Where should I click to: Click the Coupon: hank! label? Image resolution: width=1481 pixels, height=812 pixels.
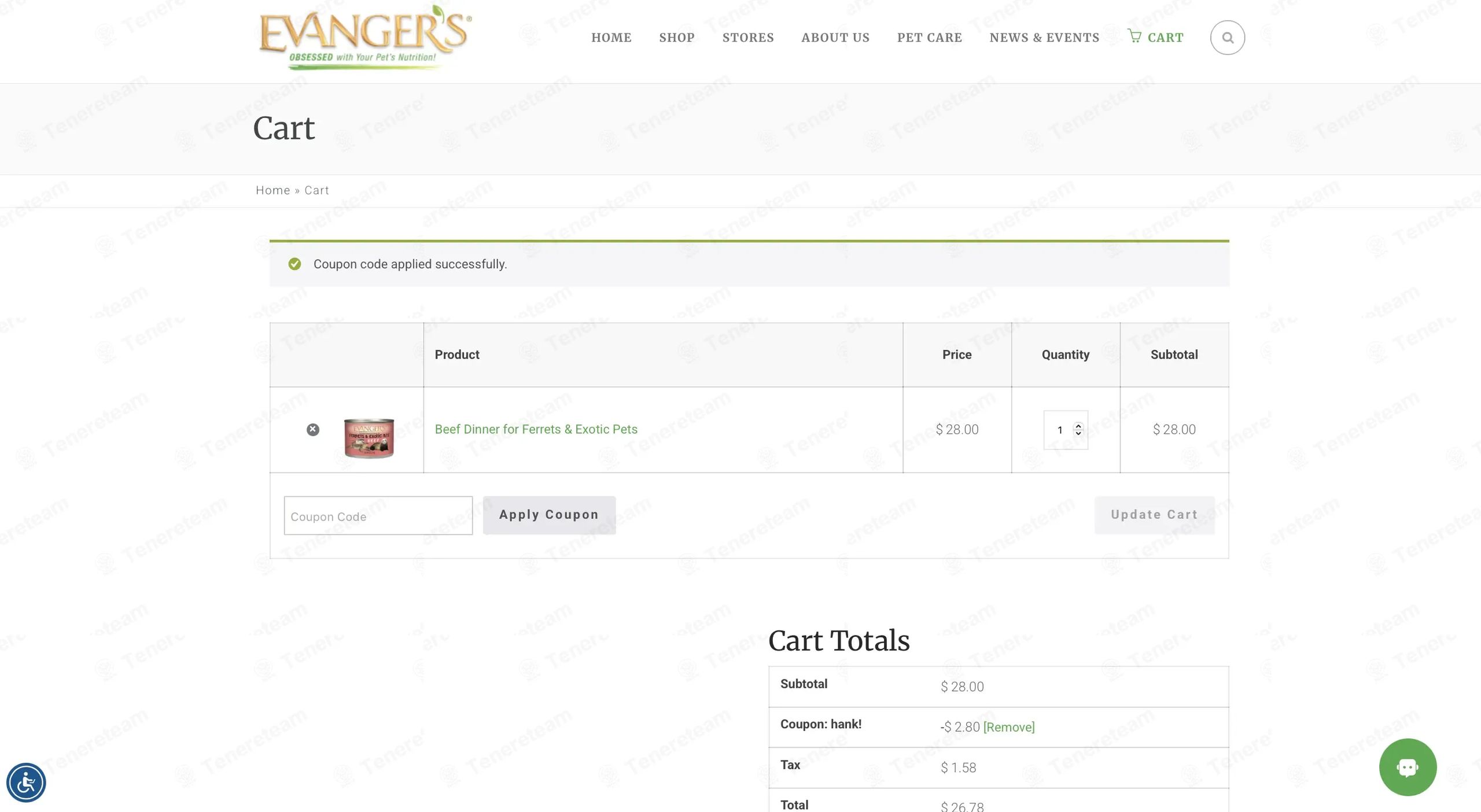click(x=821, y=724)
